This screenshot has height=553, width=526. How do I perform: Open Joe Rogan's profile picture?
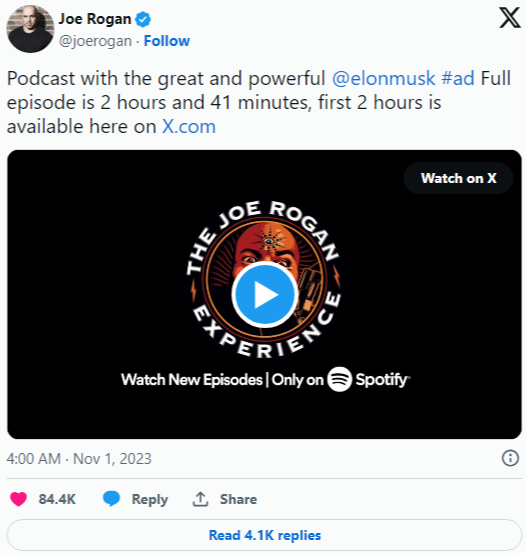pyautogui.click(x=30, y=29)
